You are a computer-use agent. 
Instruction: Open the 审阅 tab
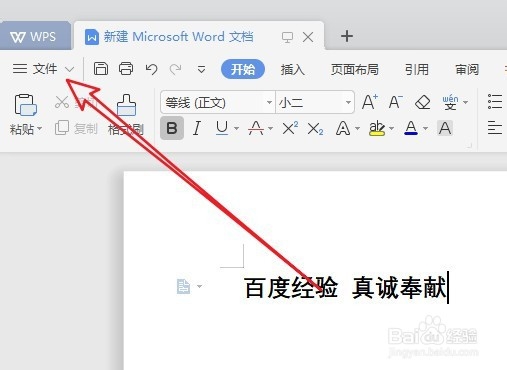pyautogui.click(x=467, y=69)
